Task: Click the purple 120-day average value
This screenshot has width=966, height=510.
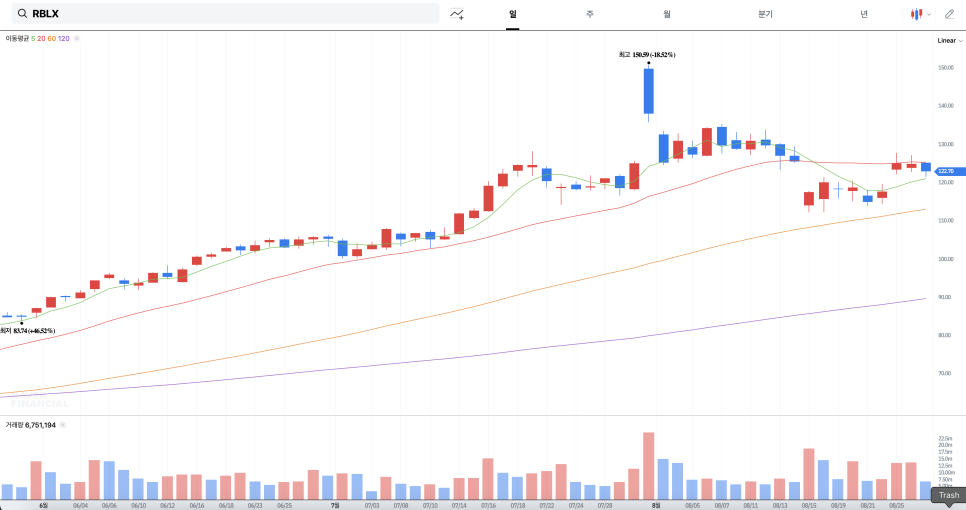Action: click(x=63, y=38)
